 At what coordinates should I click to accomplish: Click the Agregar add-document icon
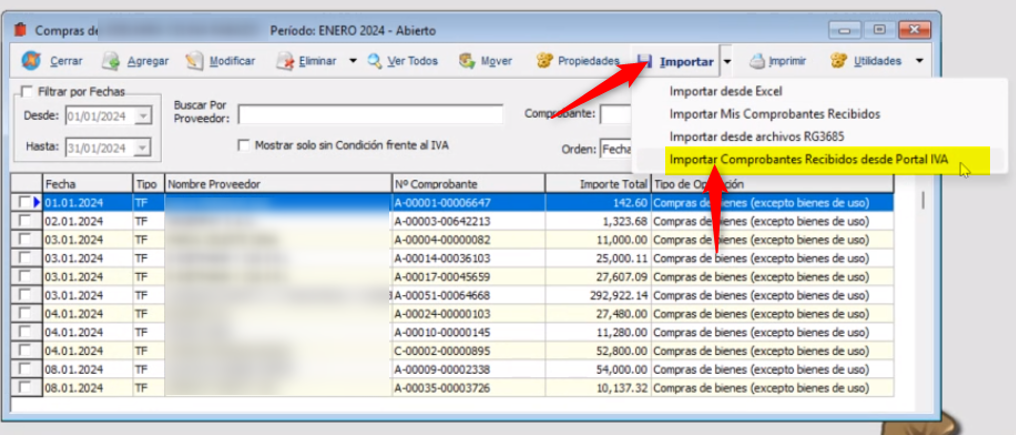111,61
